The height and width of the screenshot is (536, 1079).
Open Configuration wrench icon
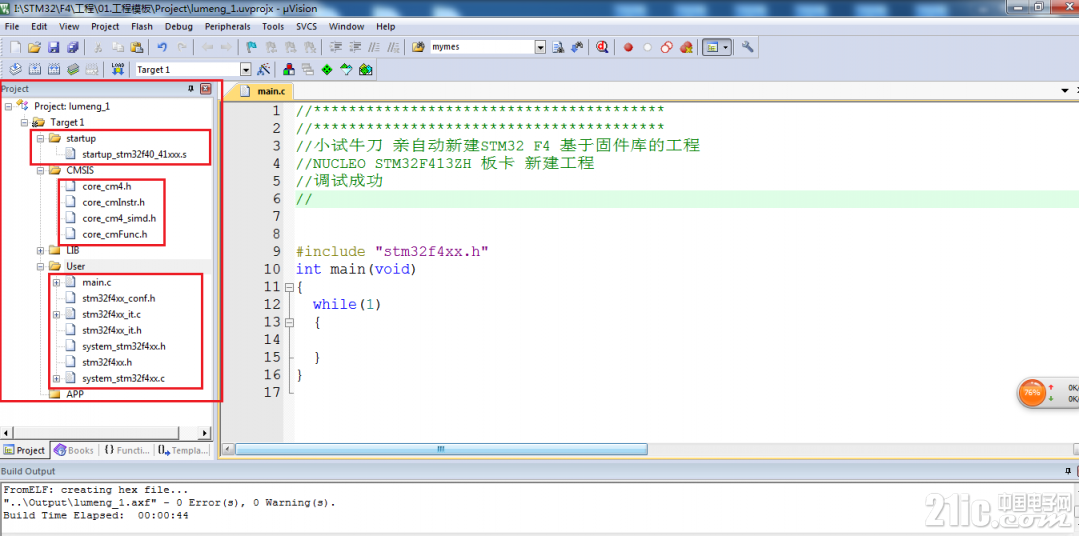[747, 47]
